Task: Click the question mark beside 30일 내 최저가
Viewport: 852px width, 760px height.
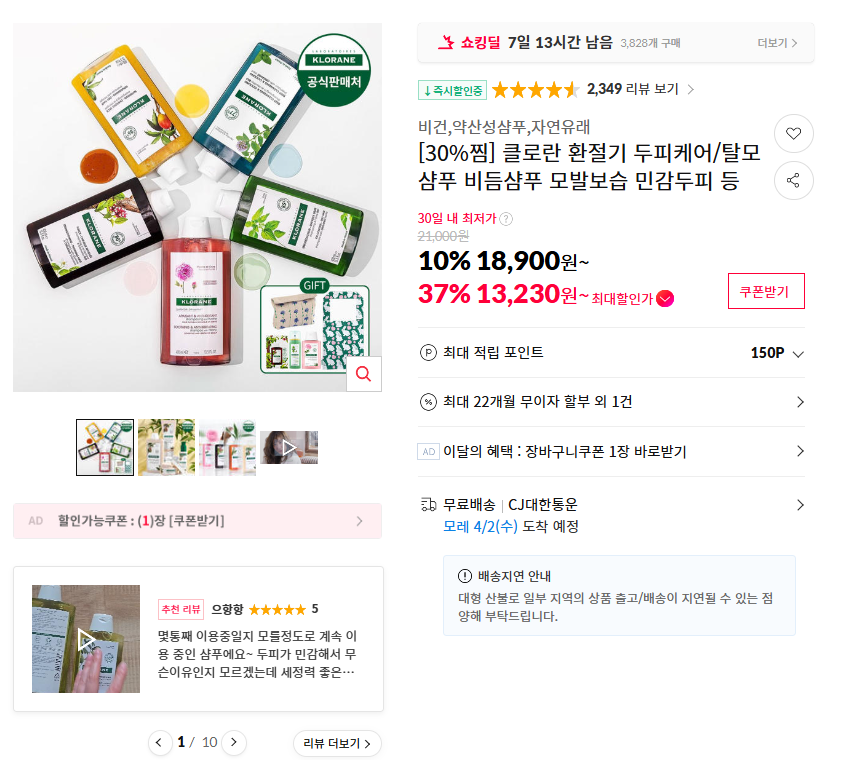Action: tap(506, 219)
